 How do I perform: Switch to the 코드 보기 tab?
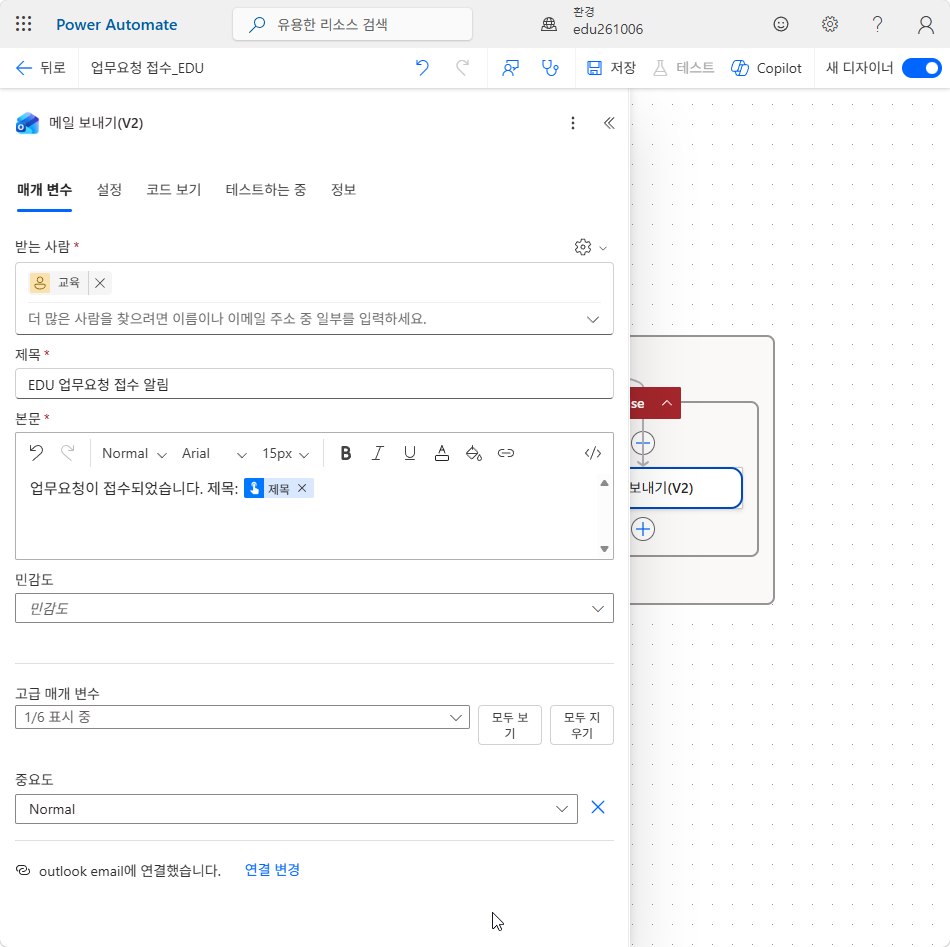click(x=173, y=190)
